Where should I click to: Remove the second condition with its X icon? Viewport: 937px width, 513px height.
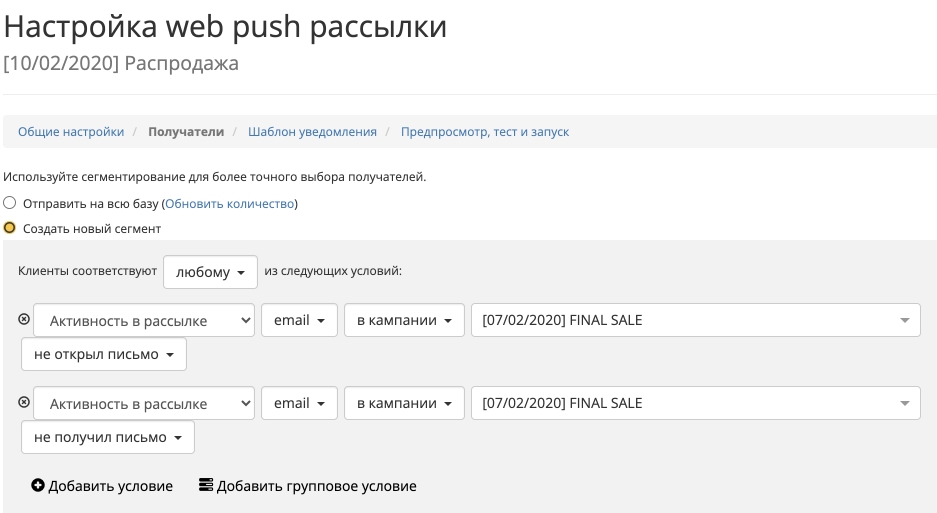(x=25, y=402)
